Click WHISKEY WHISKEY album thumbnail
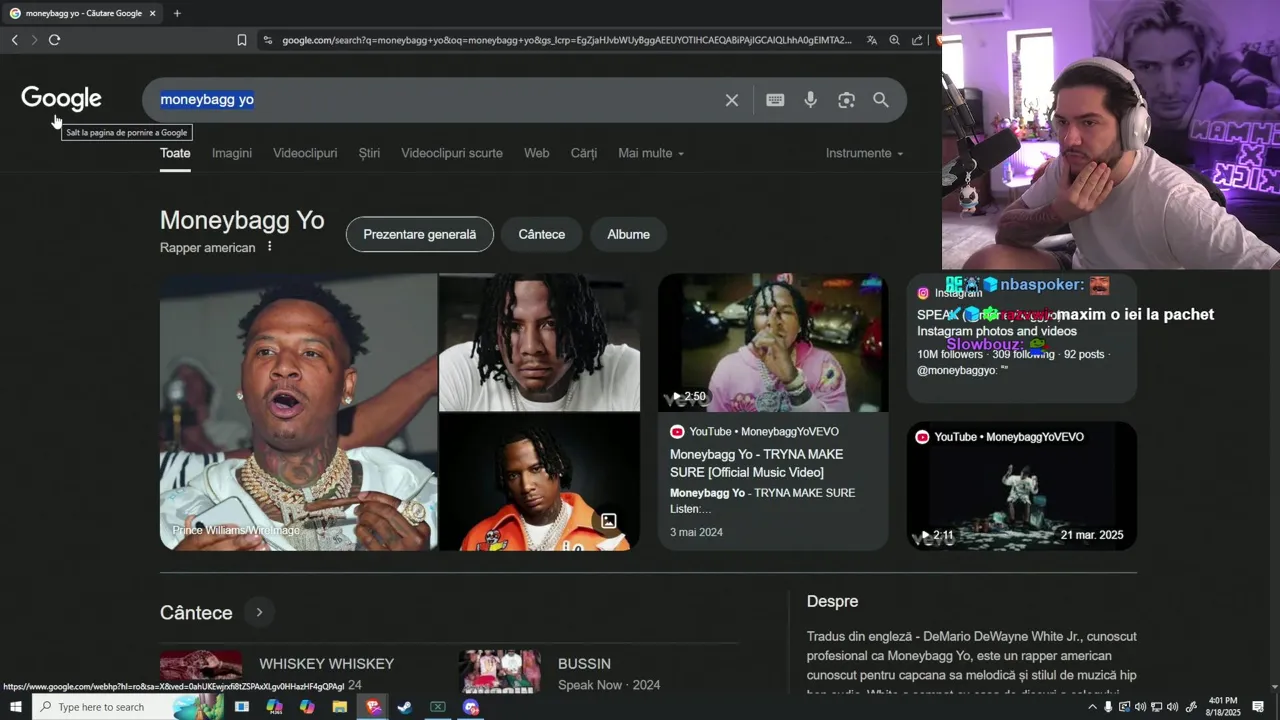Screen dimensions: 1280x720 pyautogui.click(x=201, y=671)
